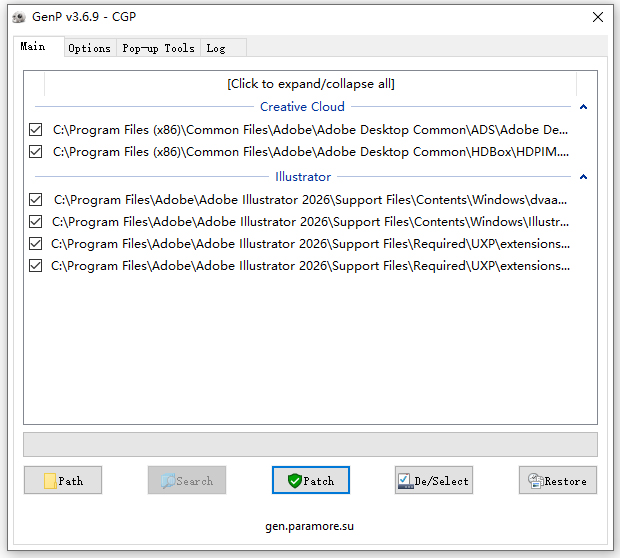Click the De/Select button label

click(x=441, y=481)
